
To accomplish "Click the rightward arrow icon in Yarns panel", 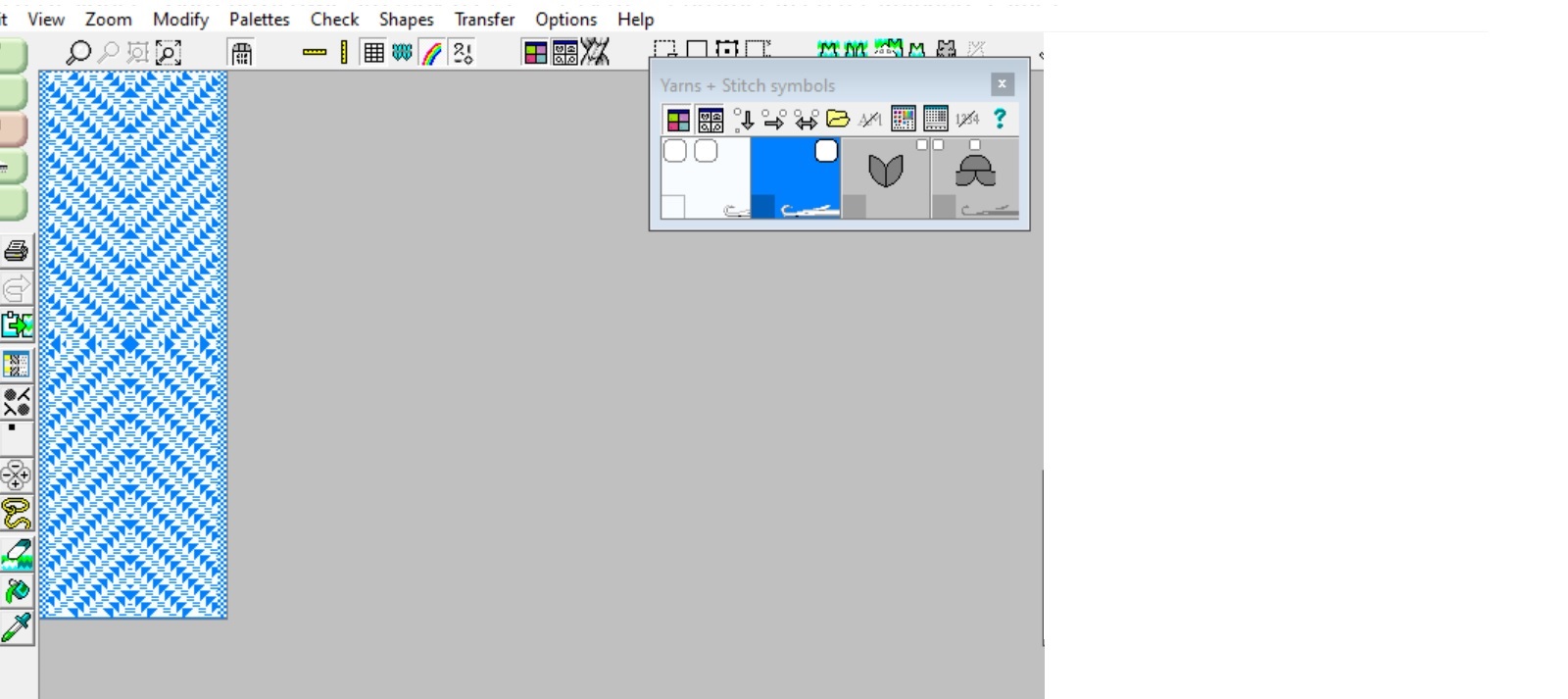I will 774,120.
